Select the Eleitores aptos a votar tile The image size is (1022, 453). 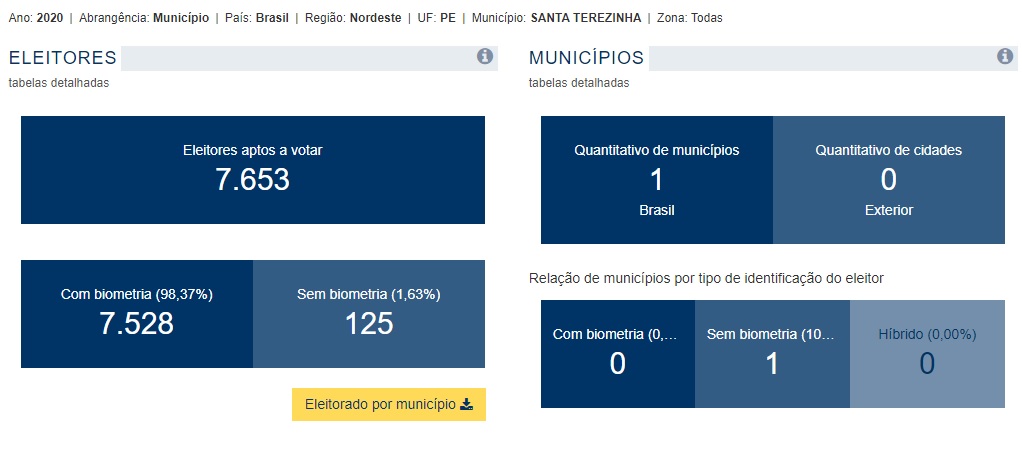tap(253, 170)
